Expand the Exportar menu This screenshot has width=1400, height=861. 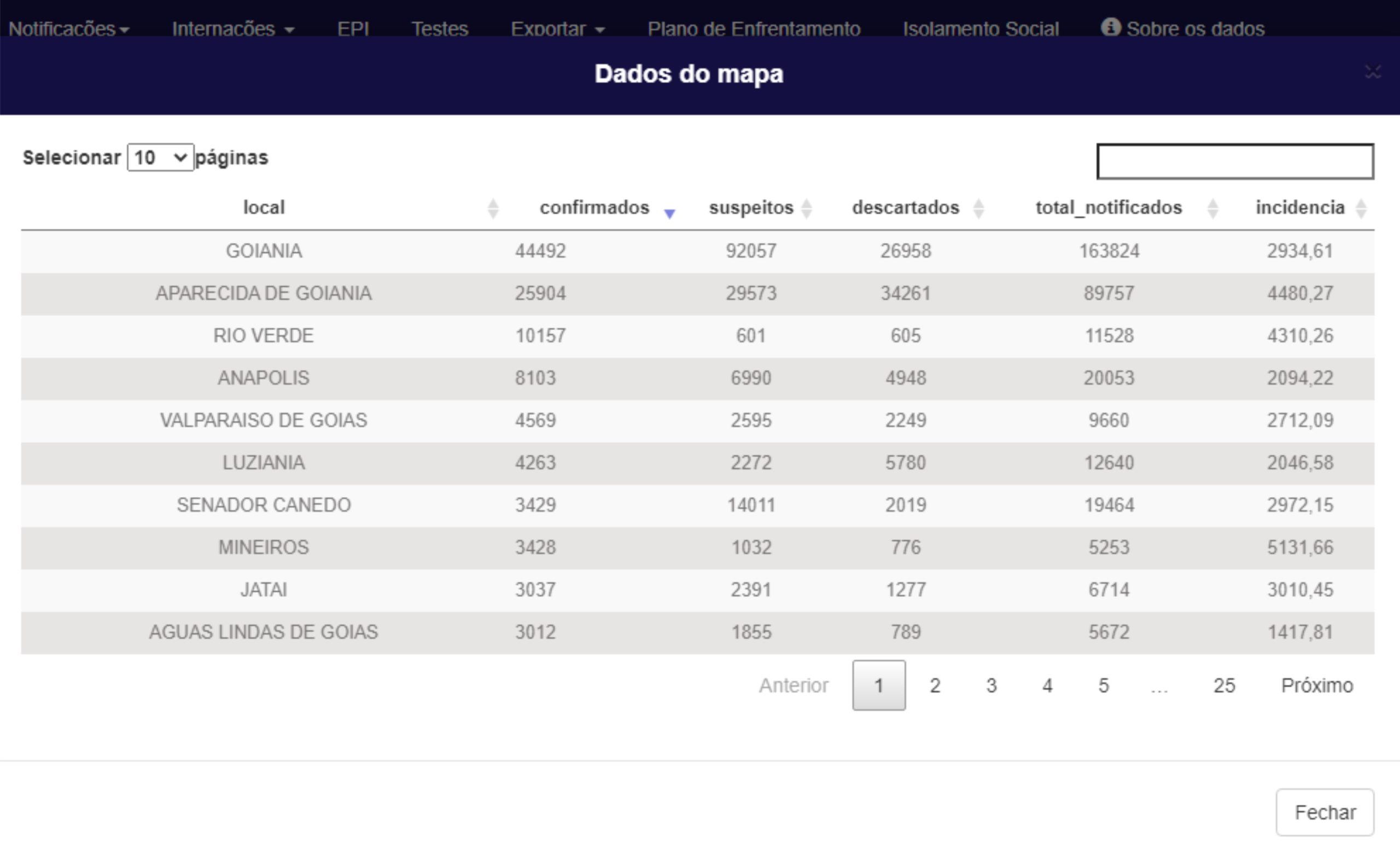(557, 28)
